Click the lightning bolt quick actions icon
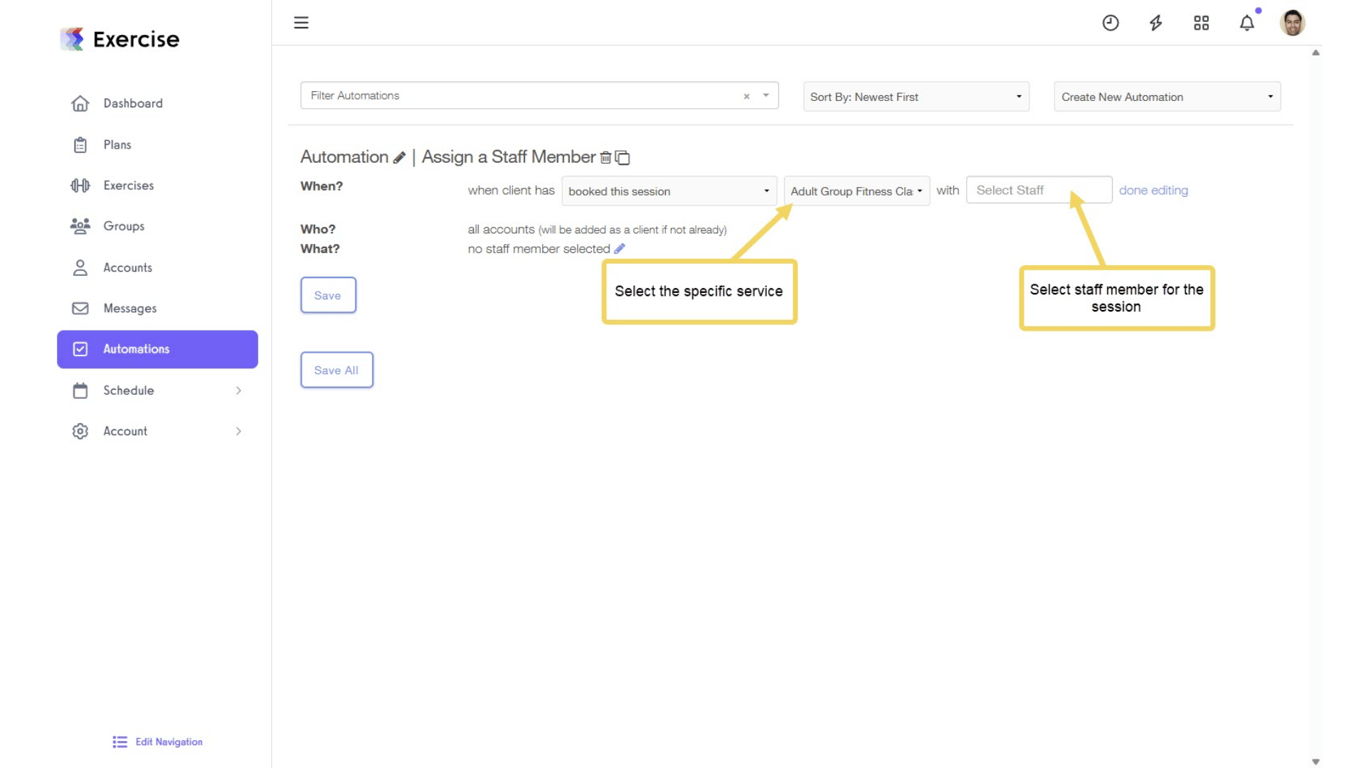Image resolution: width=1366 pixels, height=768 pixels. coord(1155,22)
